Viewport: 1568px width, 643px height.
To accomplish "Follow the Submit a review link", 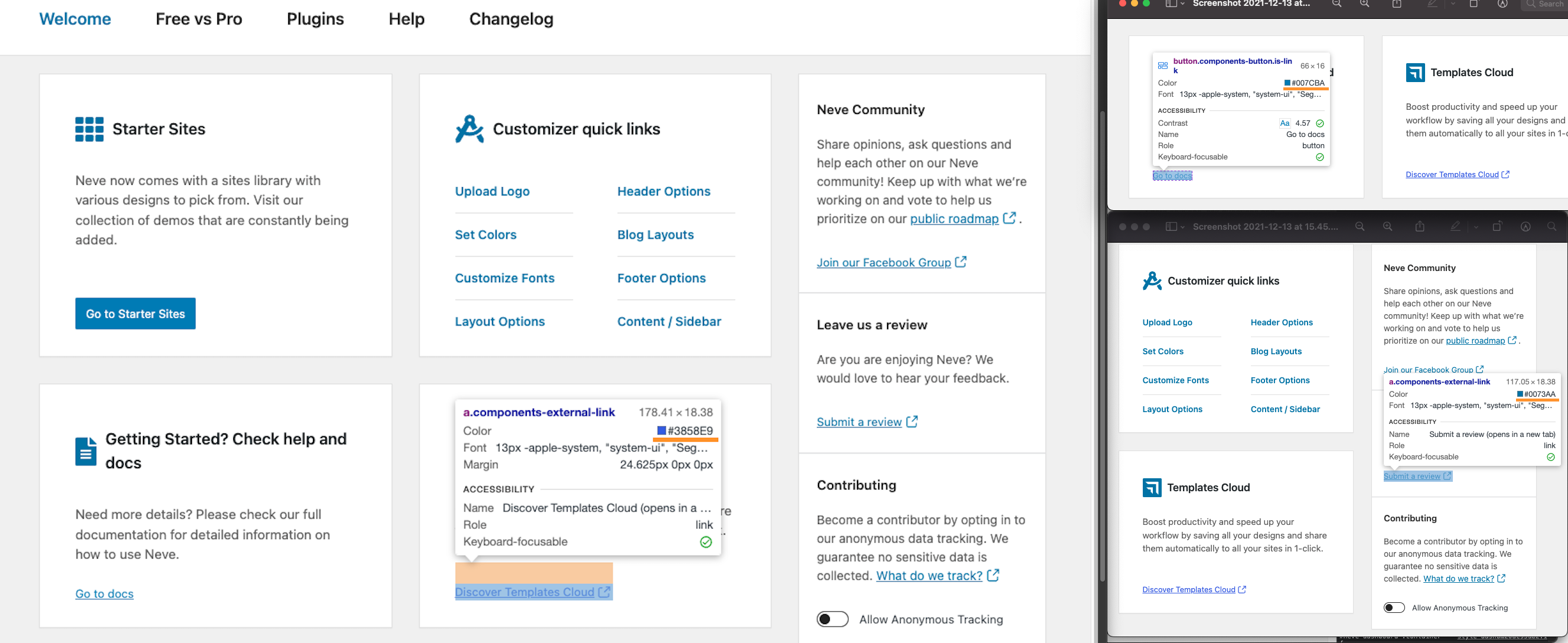I will pos(859,422).
